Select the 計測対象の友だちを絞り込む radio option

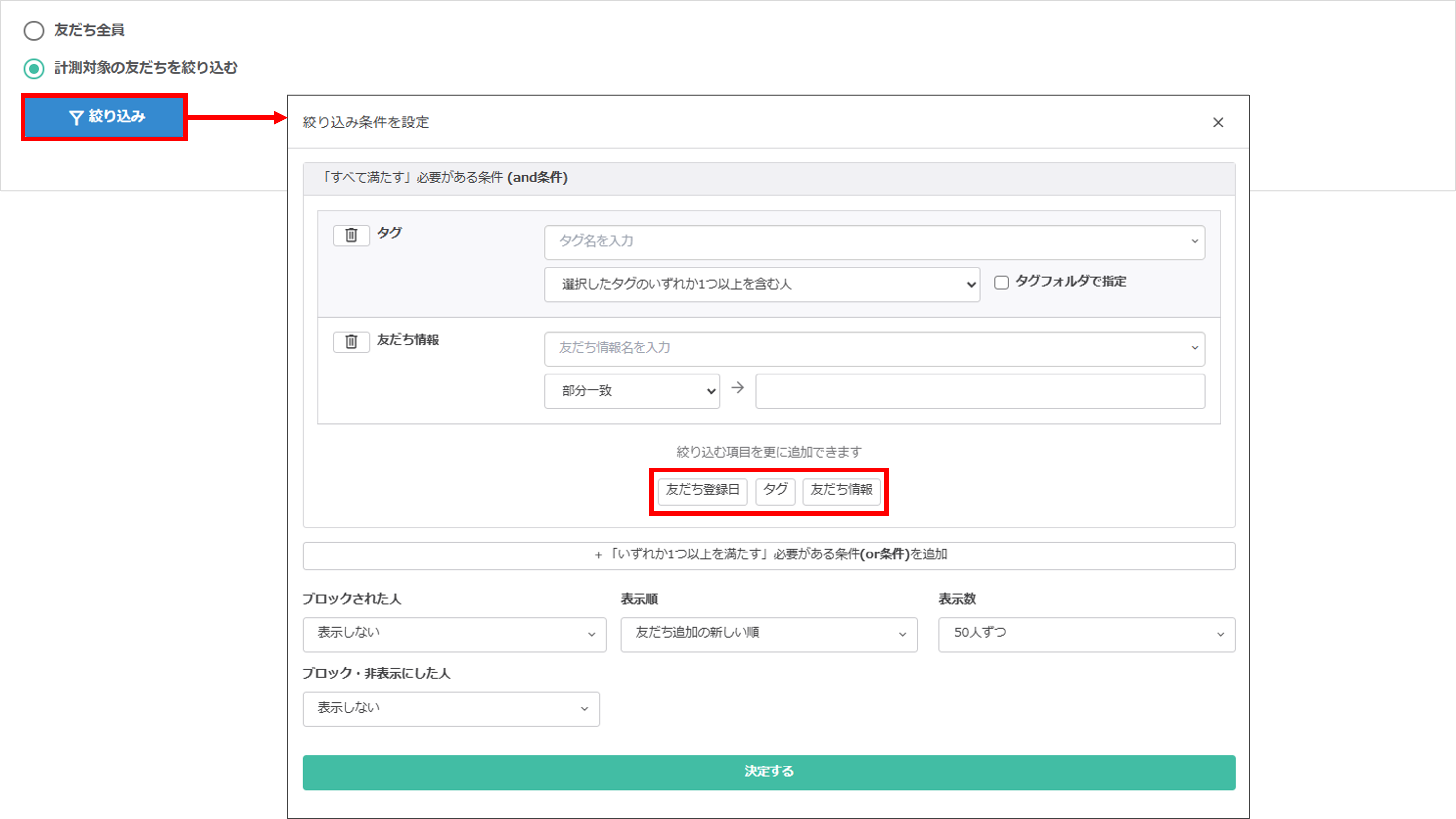click(x=34, y=68)
